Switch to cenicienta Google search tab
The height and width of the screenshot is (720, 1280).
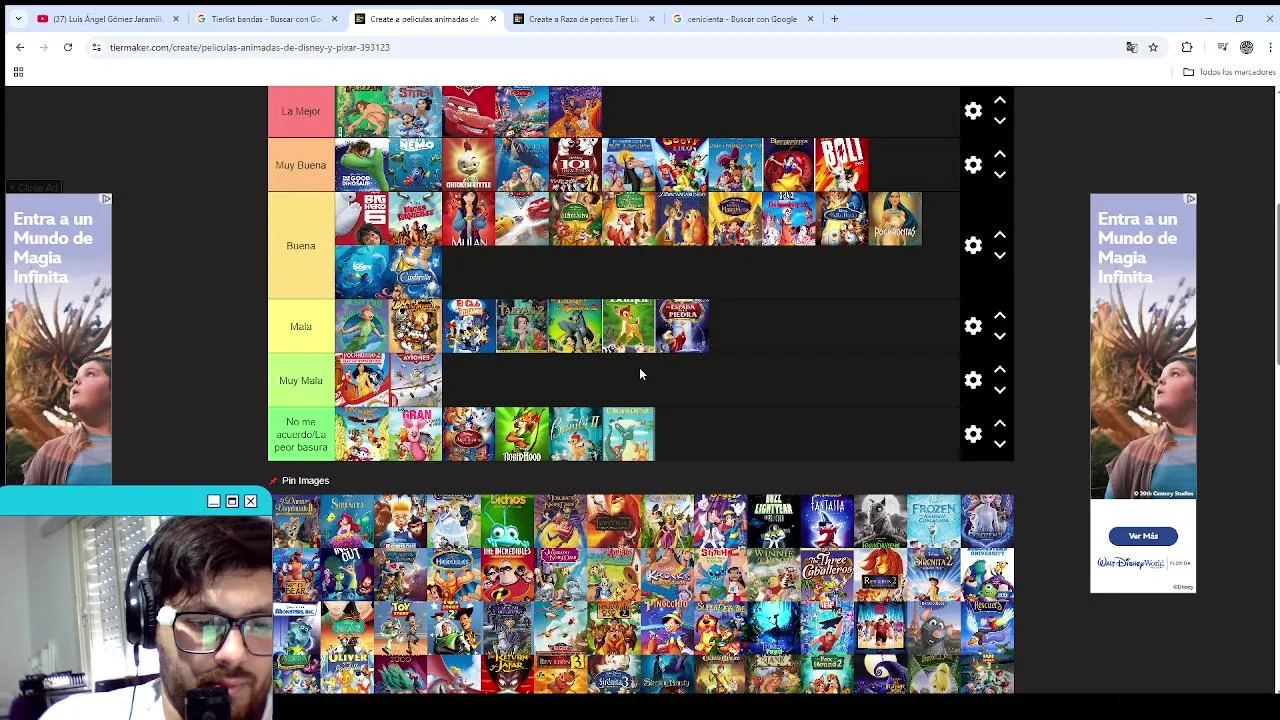[x=741, y=19]
